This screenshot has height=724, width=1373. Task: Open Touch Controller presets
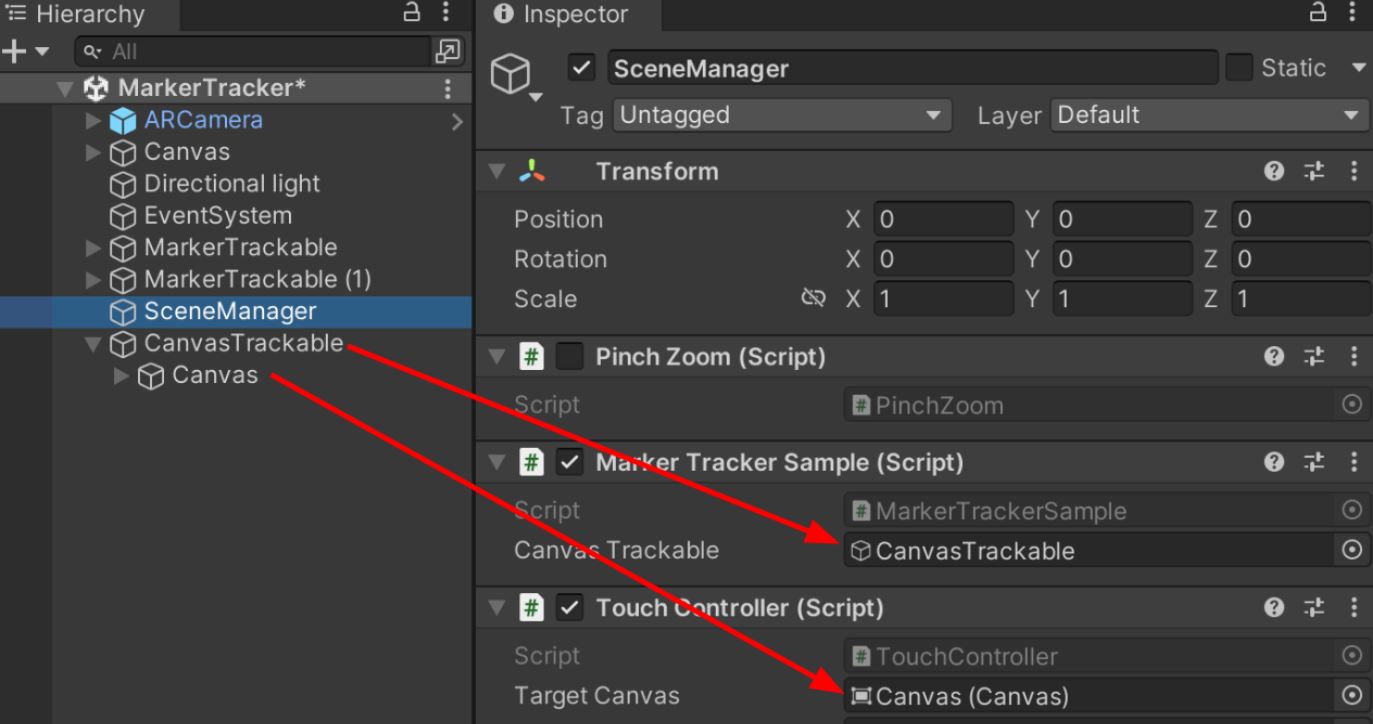coord(1316,607)
